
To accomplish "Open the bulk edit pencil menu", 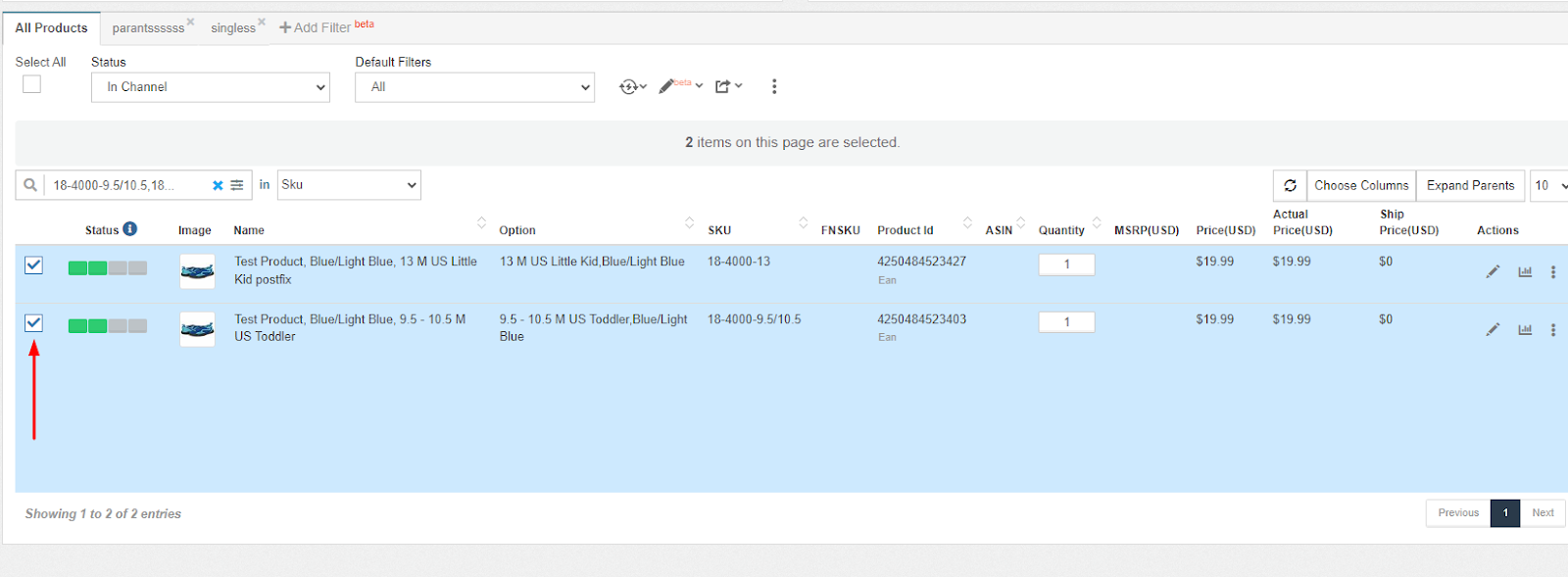I will tap(680, 85).
